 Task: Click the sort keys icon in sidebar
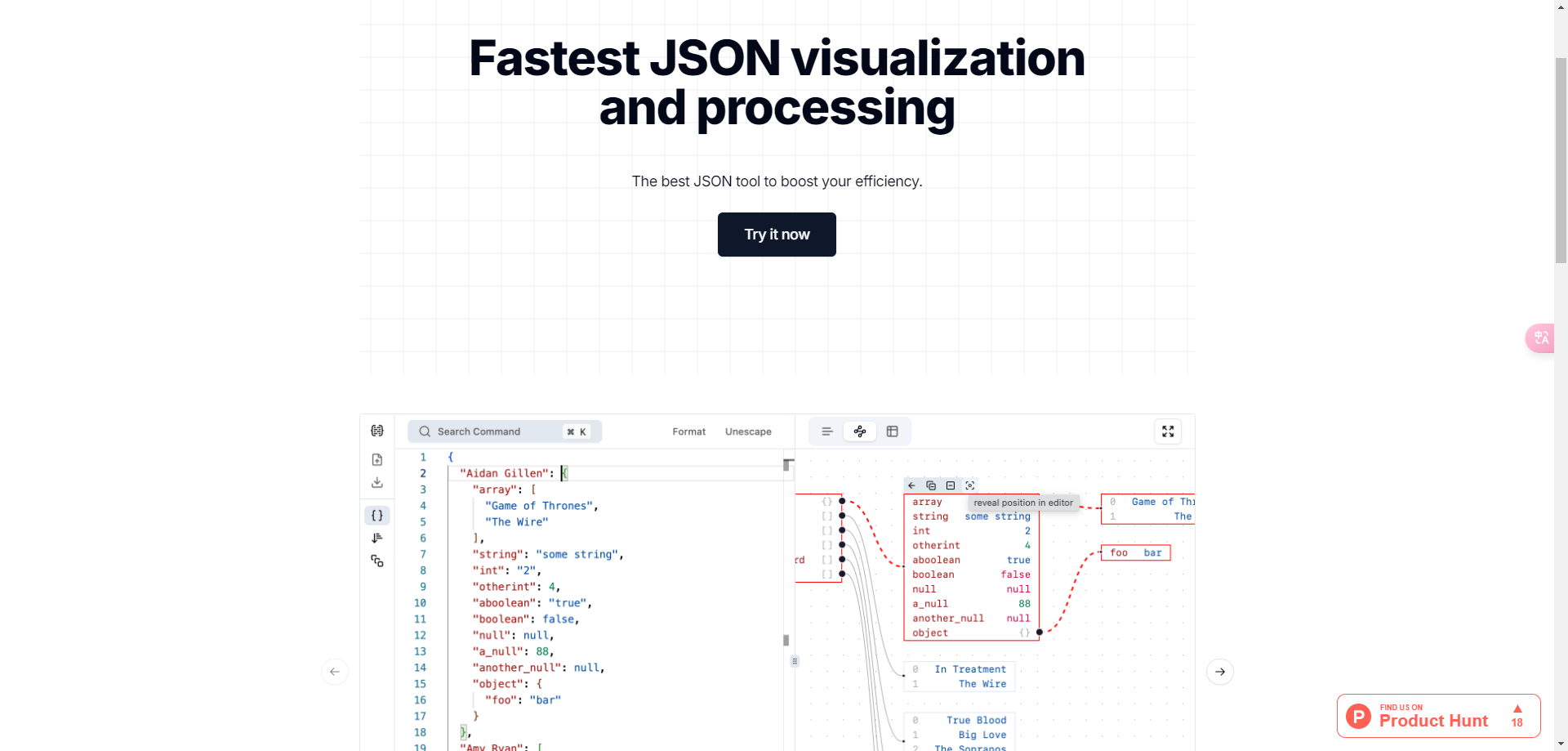(x=376, y=538)
